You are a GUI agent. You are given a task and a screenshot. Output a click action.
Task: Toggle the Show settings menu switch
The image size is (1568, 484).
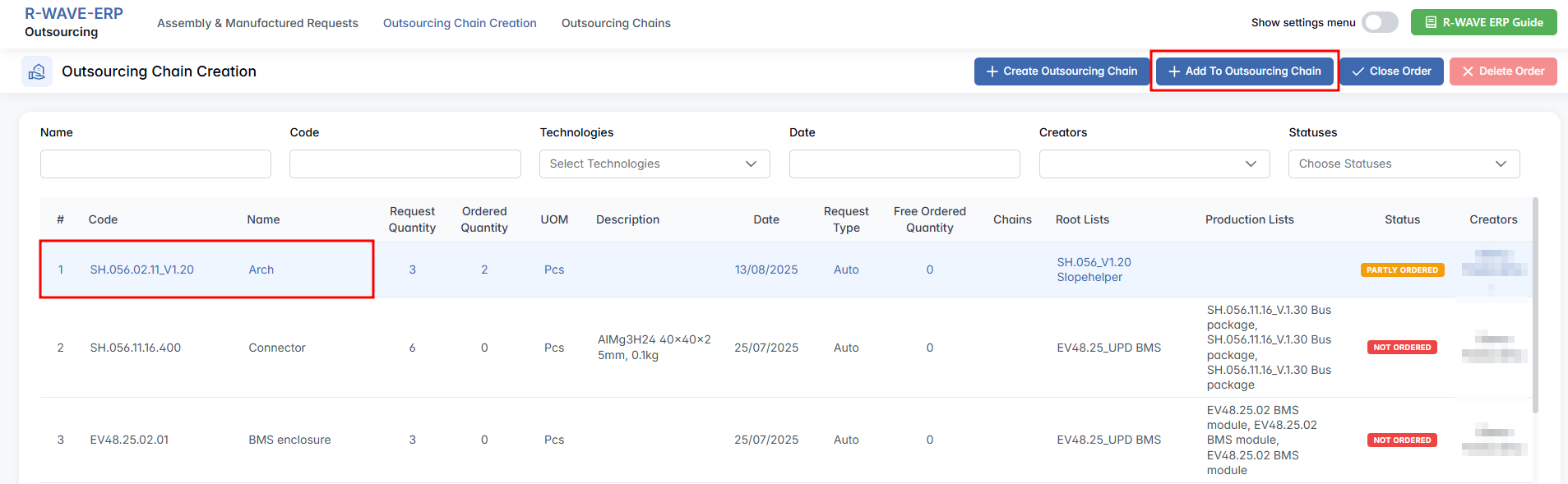point(1379,23)
